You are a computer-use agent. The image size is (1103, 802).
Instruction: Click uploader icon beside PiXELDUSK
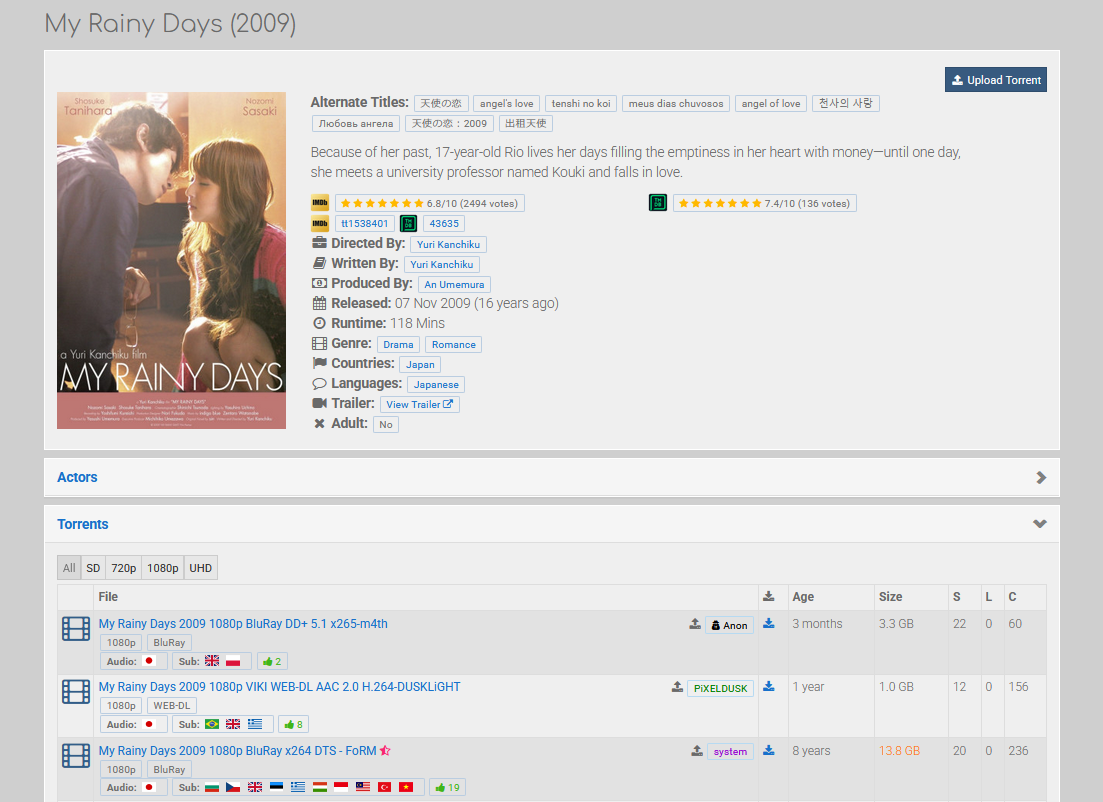(677, 687)
